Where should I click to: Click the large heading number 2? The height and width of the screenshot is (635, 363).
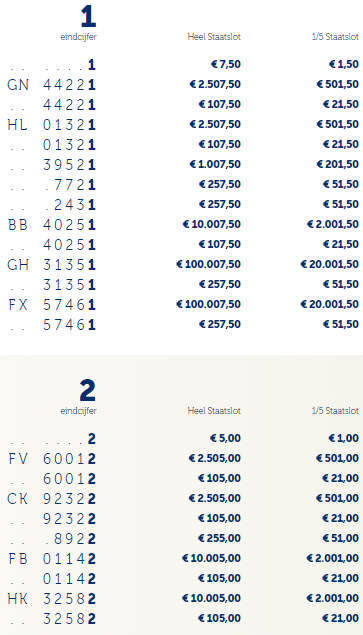click(x=88, y=391)
